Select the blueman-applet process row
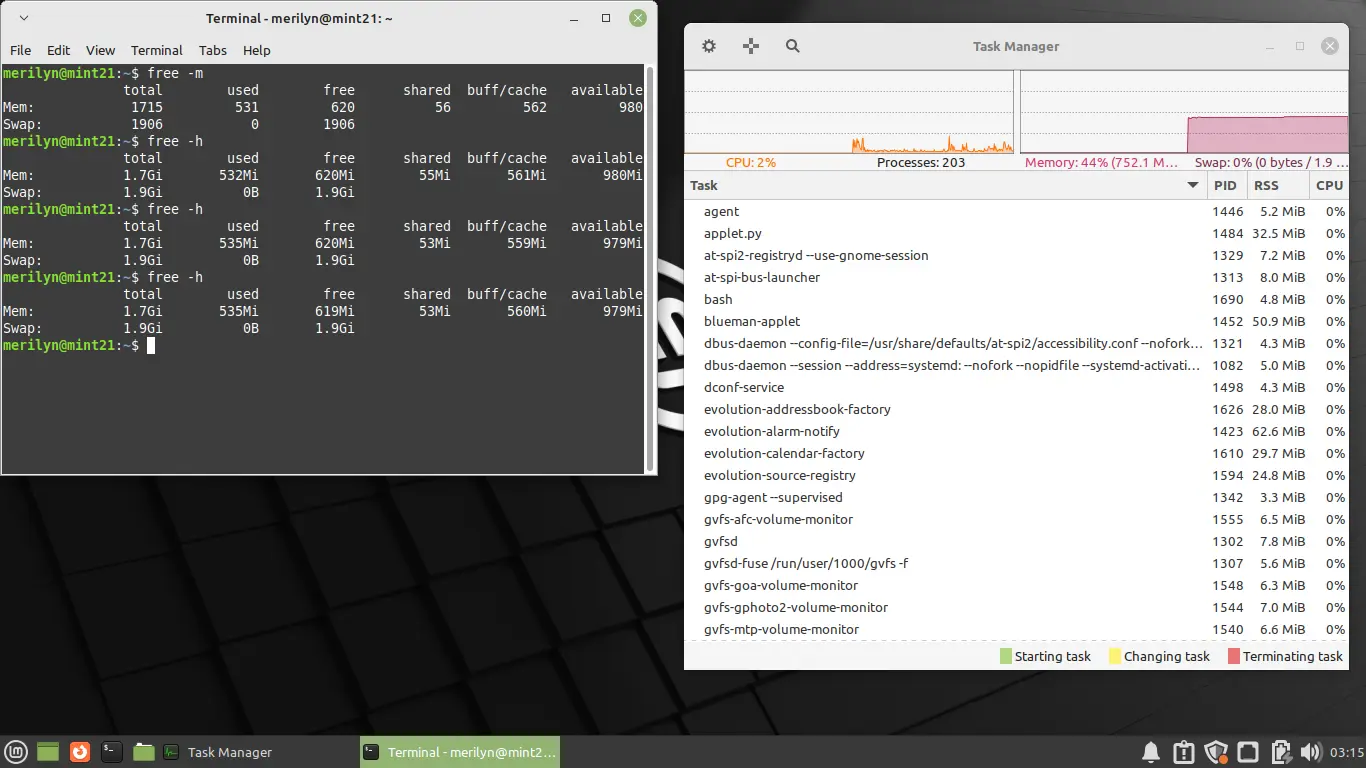The width and height of the screenshot is (1366, 768). tap(752, 321)
